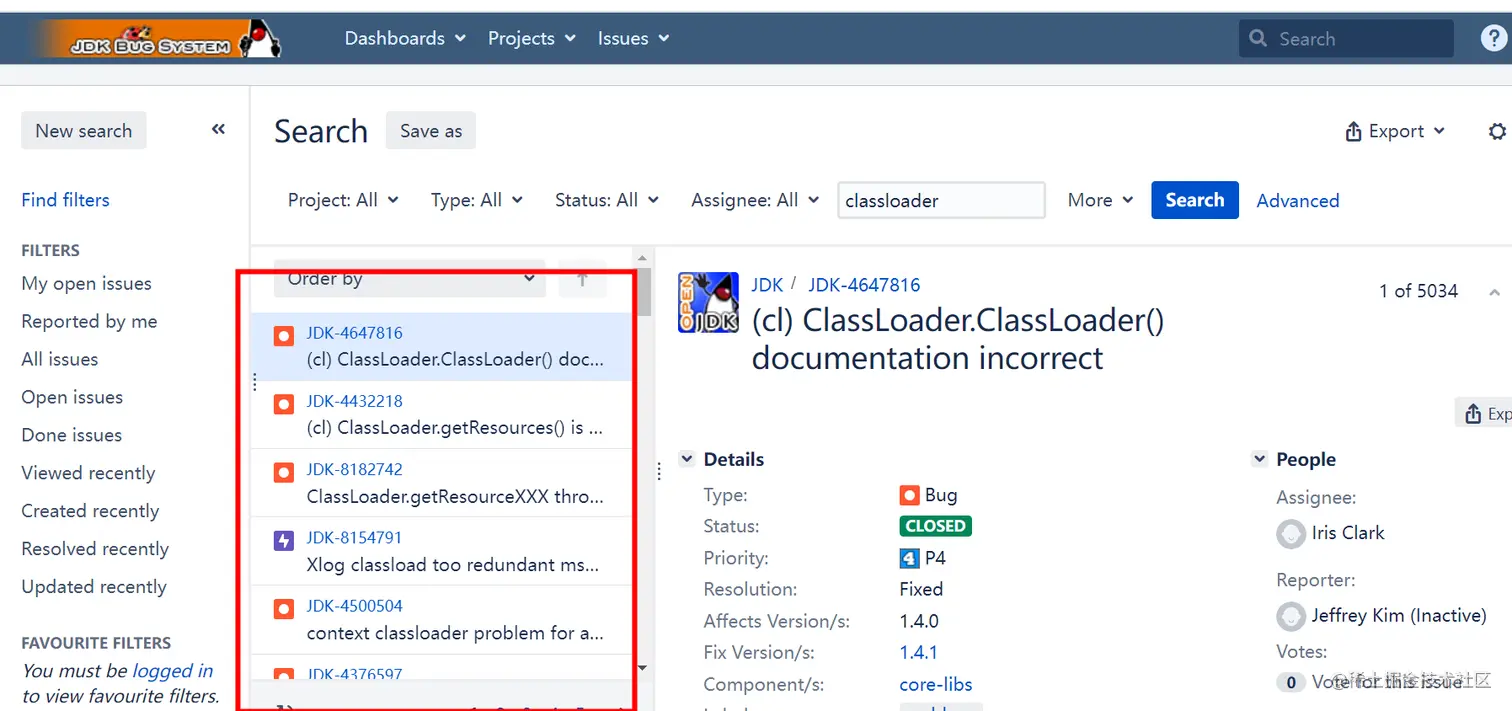
Task: Click the New search button
Action: [x=84, y=130]
